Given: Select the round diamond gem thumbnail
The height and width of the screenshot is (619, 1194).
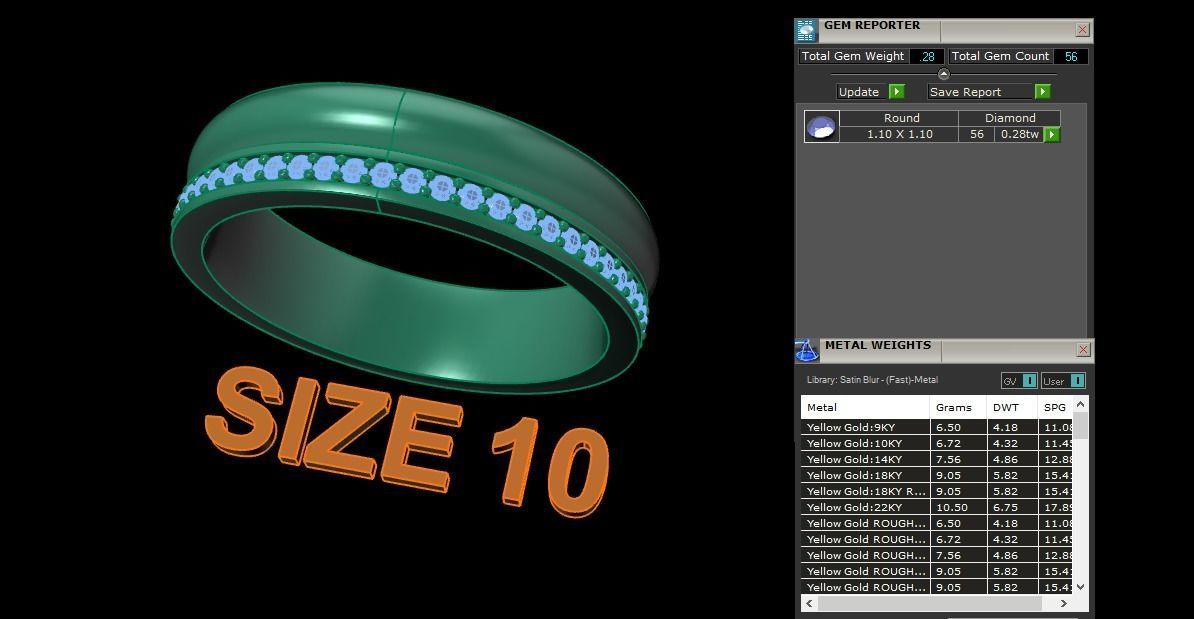Looking at the screenshot, I should [822, 126].
